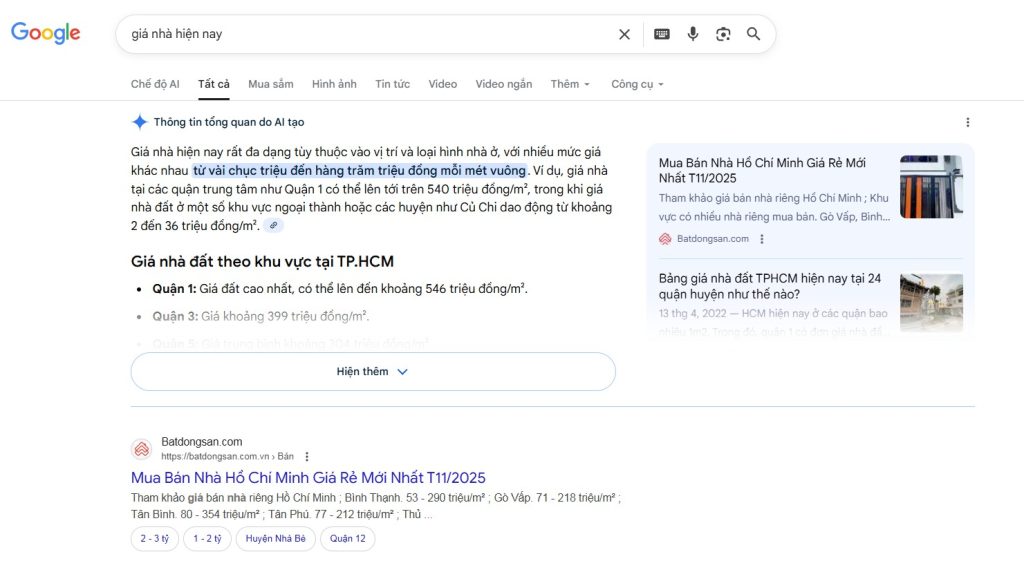Switch to the Hình ảnh tab
The image size is (1024, 561).
click(334, 84)
